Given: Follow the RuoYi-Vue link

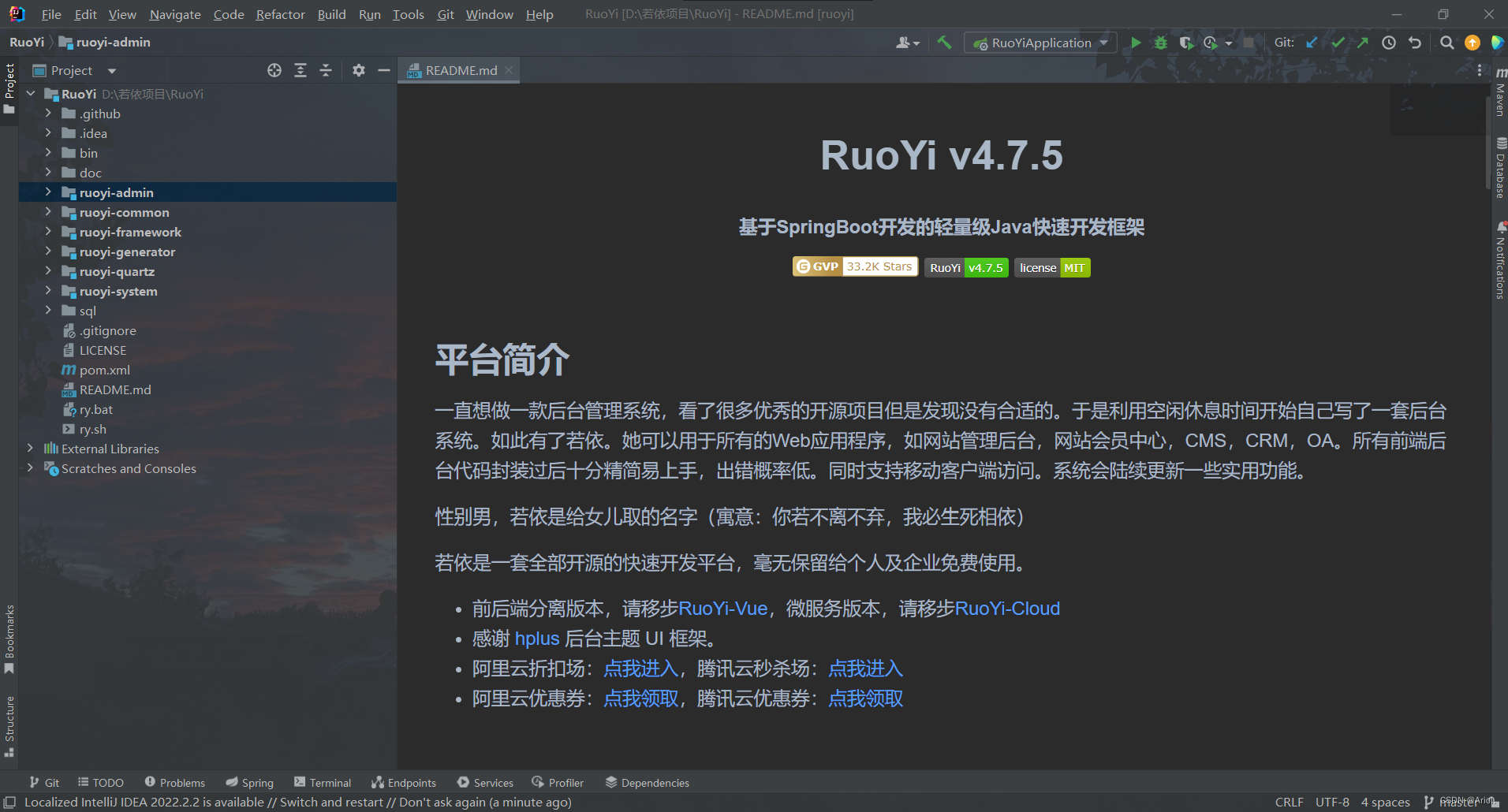Looking at the screenshot, I should [x=723, y=609].
